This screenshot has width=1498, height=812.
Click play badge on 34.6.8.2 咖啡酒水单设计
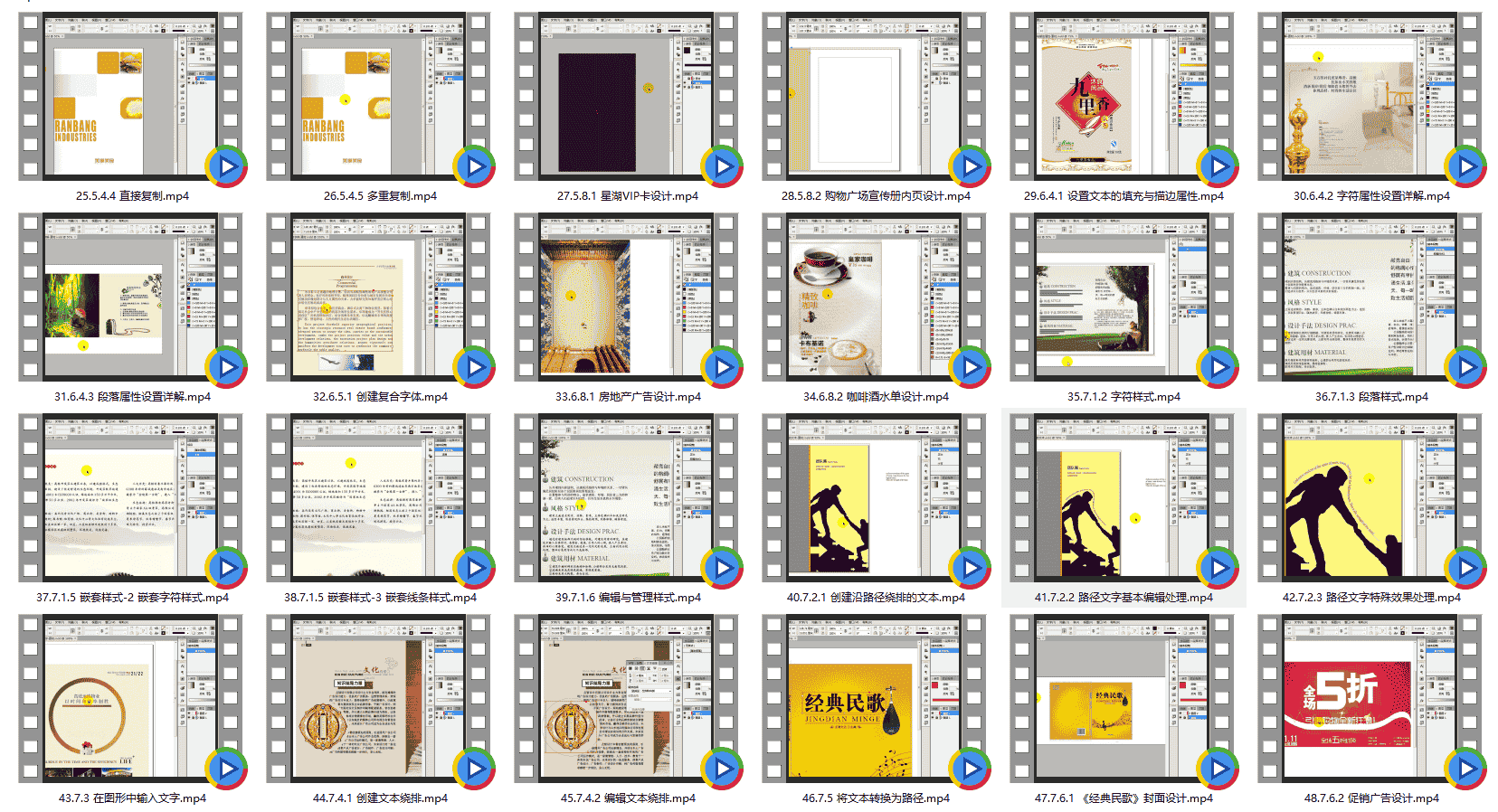969,367
